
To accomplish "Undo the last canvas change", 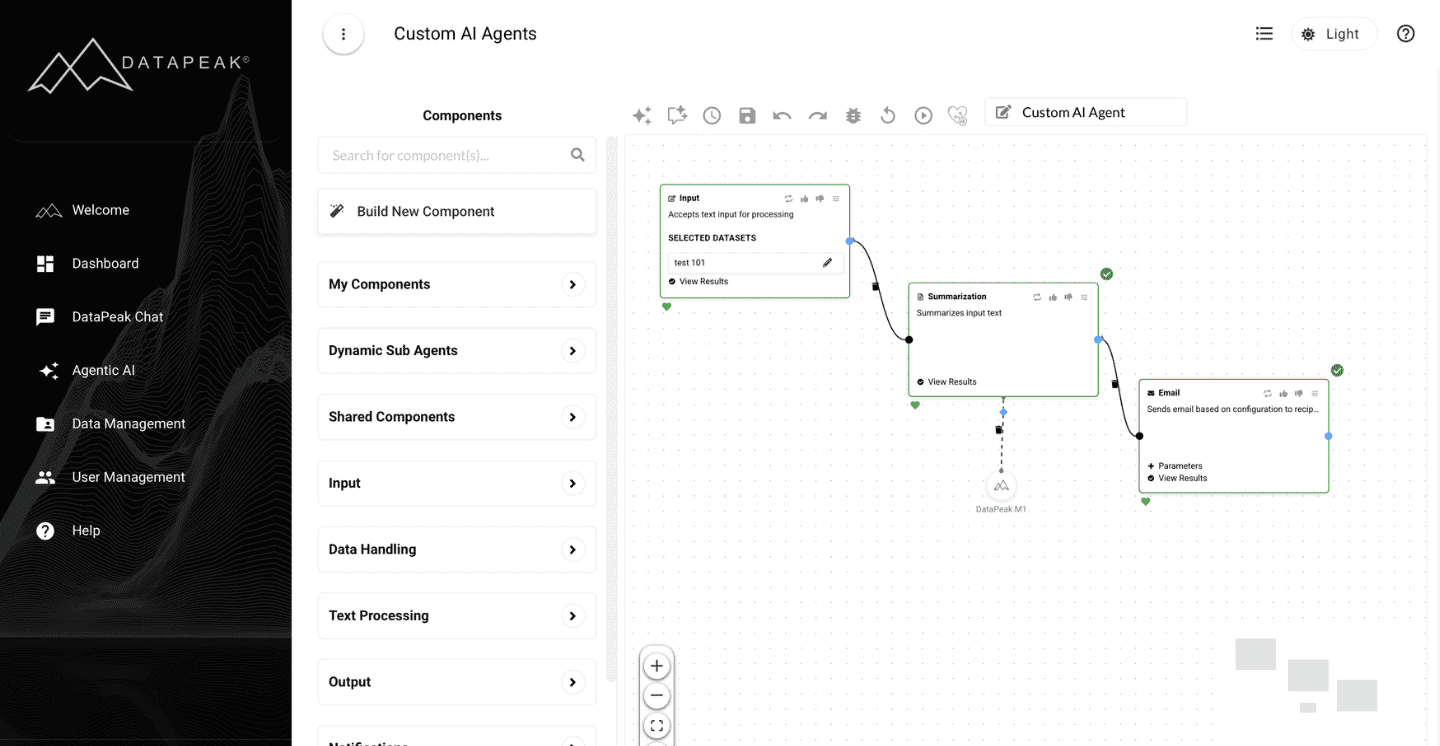I will 782,116.
